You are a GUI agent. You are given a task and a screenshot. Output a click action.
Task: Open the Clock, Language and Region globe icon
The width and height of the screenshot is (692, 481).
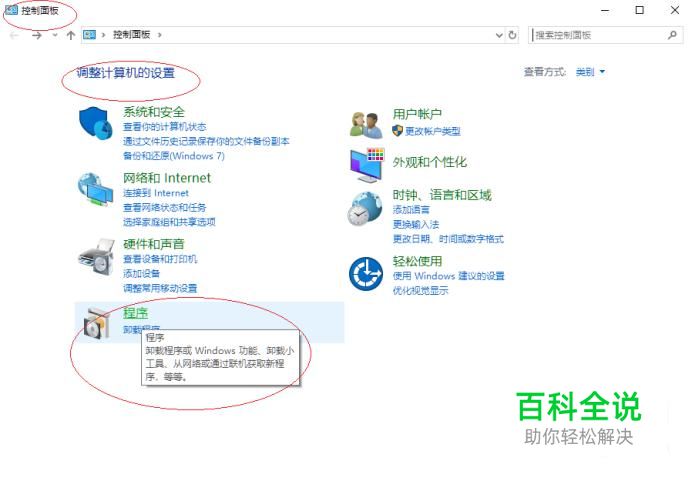[365, 208]
